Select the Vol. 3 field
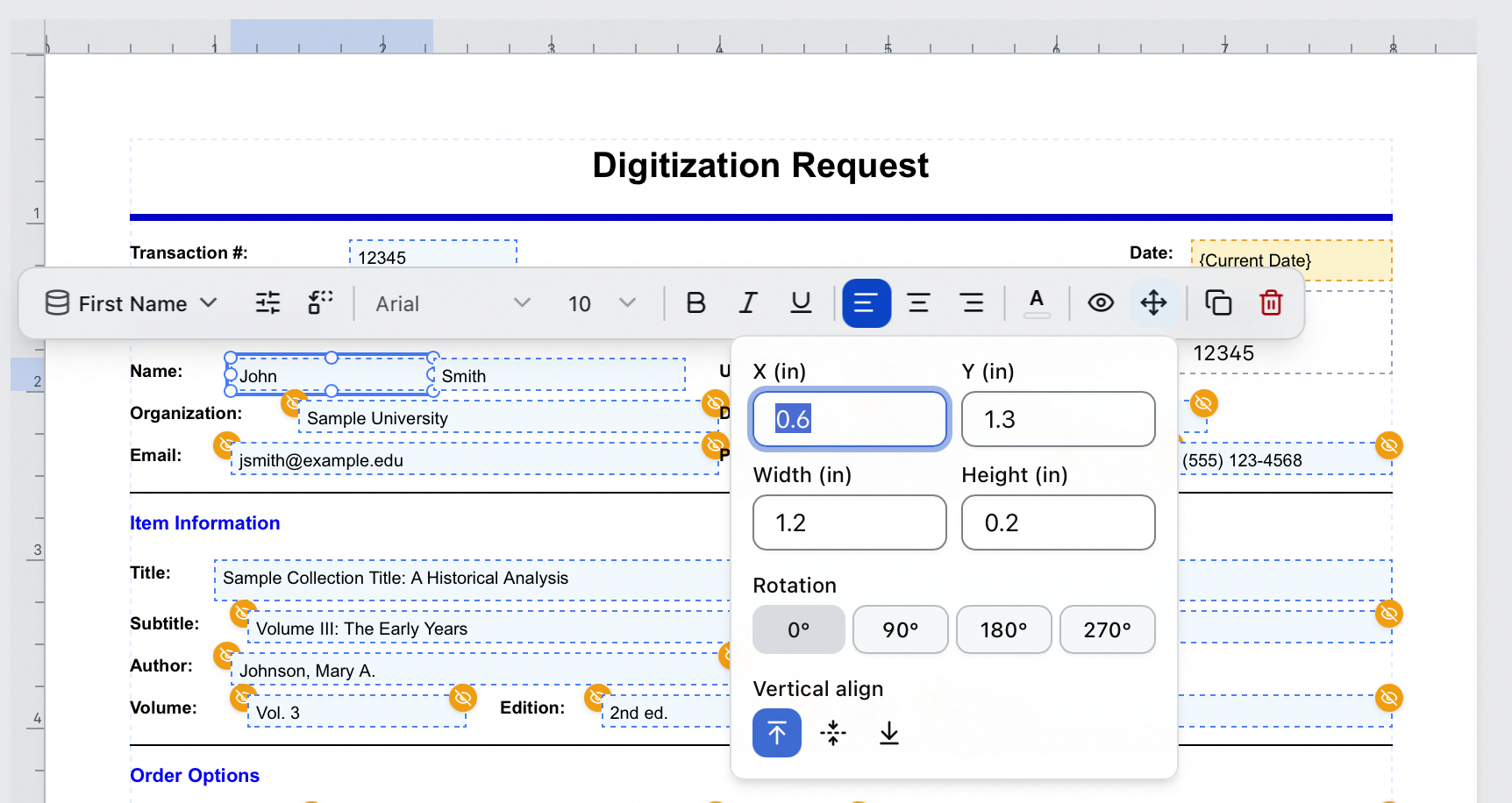Image resolution: width=1512 pixels, height=803 pixels. pos(357,712)
